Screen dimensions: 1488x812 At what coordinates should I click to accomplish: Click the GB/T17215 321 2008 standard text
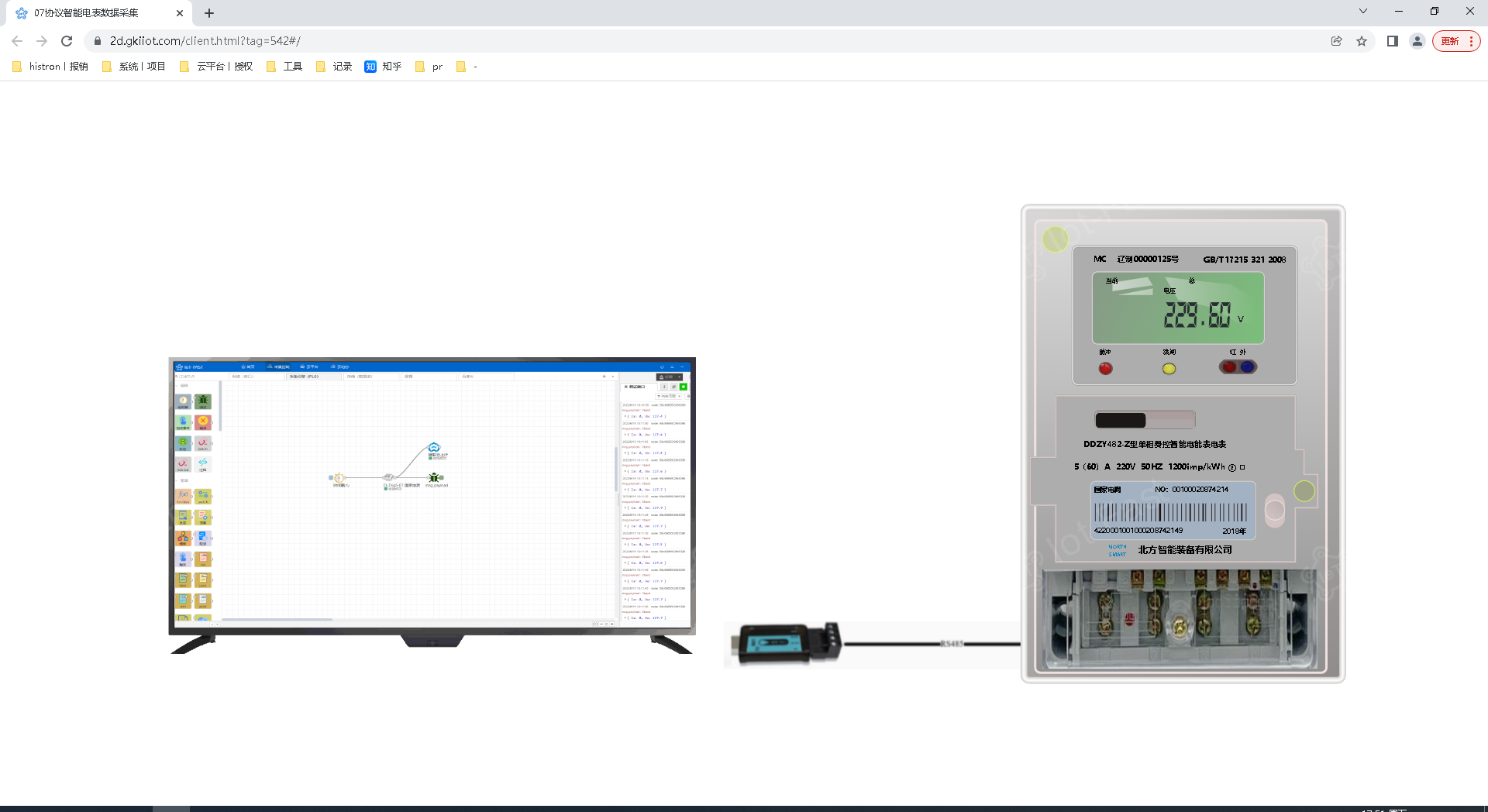click(1245, 260)
